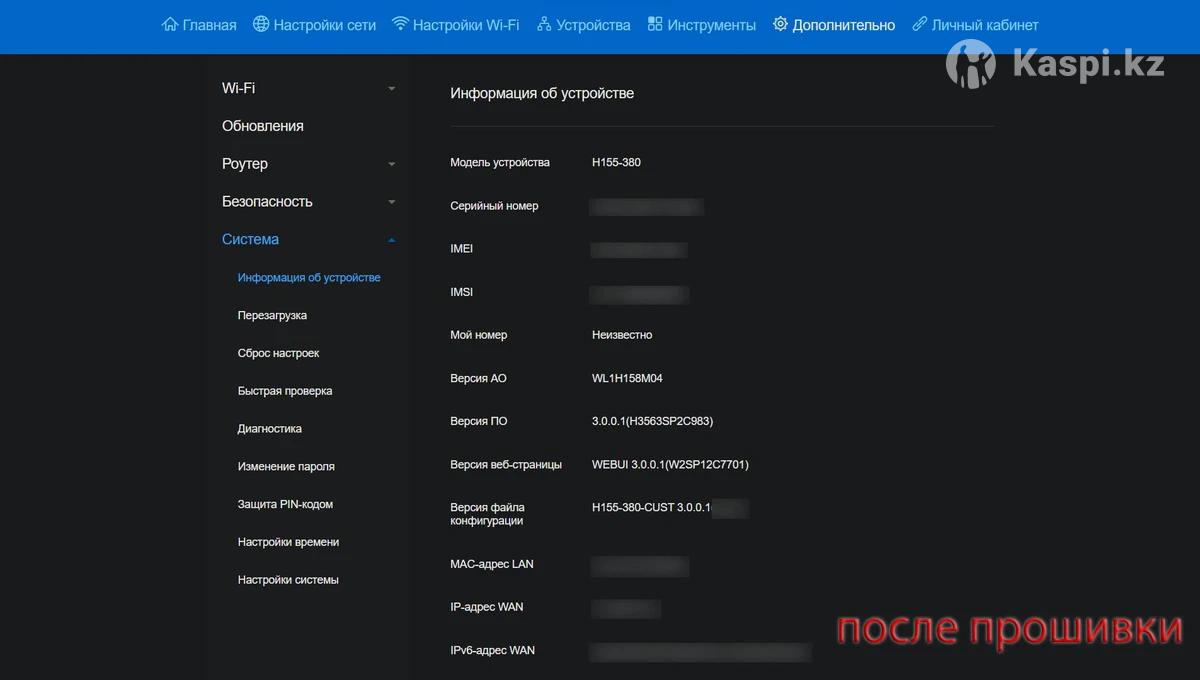Select Диагностика in the Система menu

pos(269,429)
